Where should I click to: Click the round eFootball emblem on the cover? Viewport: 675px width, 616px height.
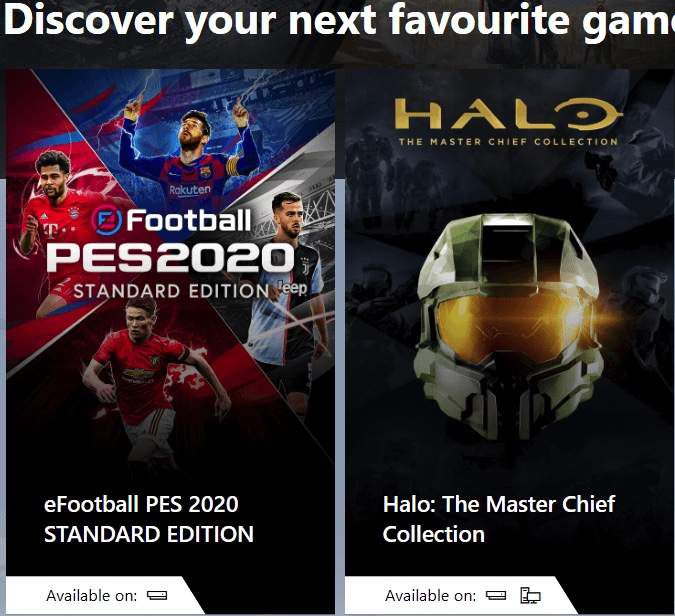tap(106, 220)
